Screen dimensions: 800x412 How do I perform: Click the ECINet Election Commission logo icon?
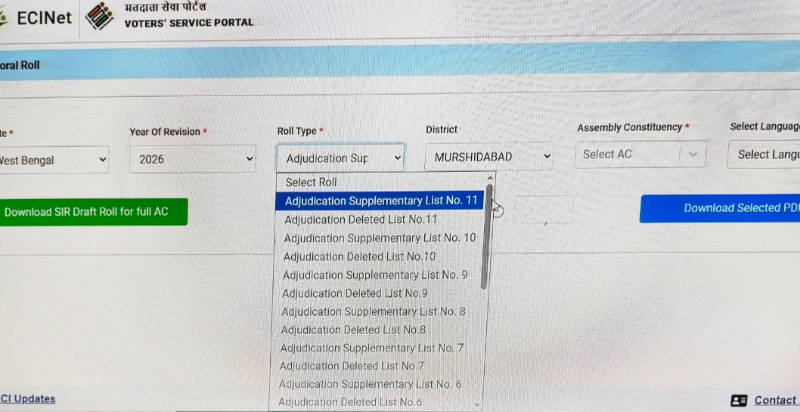[97, 16]
